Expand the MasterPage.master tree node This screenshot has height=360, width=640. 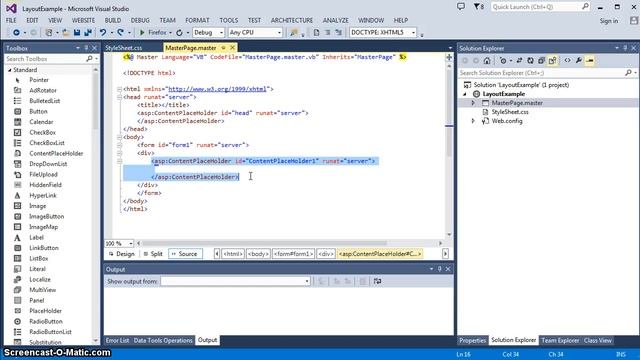click(473, 103)
